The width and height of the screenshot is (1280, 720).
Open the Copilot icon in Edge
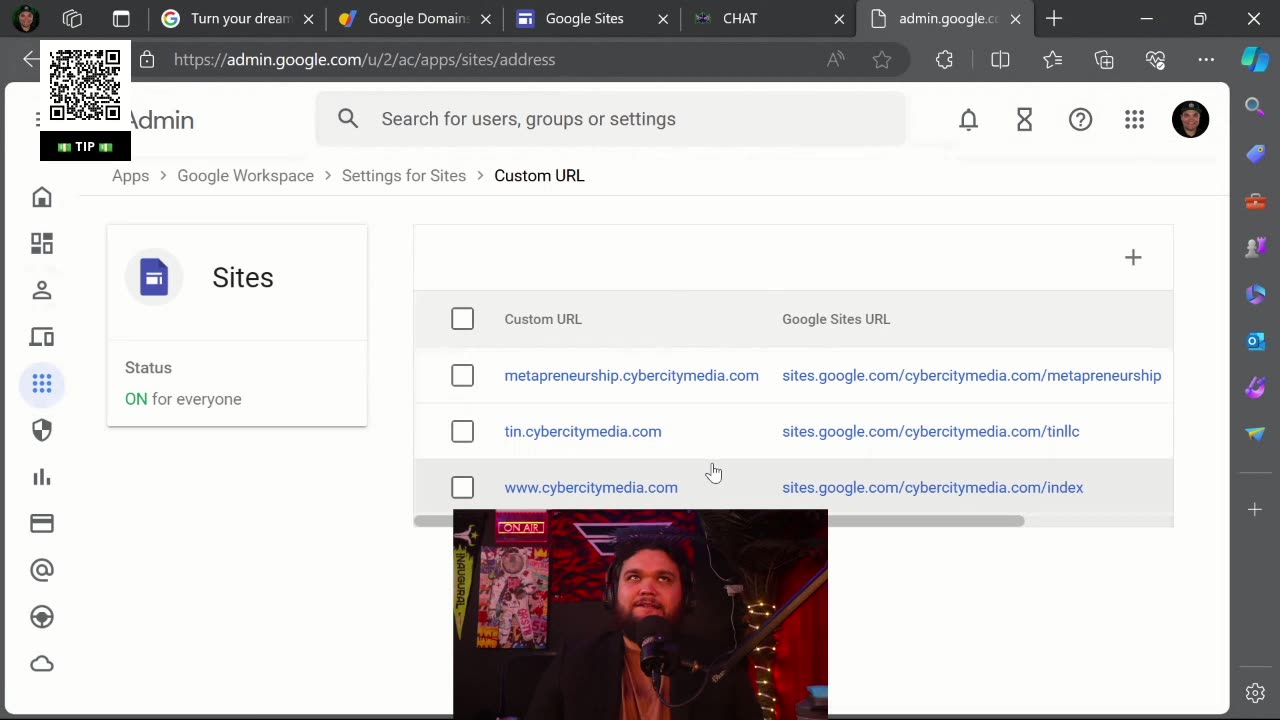(1255, 59)
